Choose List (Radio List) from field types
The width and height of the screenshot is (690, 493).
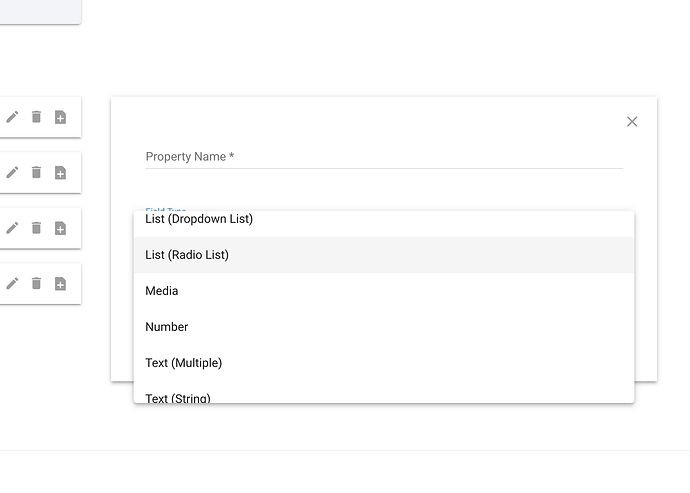click(384, 255)
